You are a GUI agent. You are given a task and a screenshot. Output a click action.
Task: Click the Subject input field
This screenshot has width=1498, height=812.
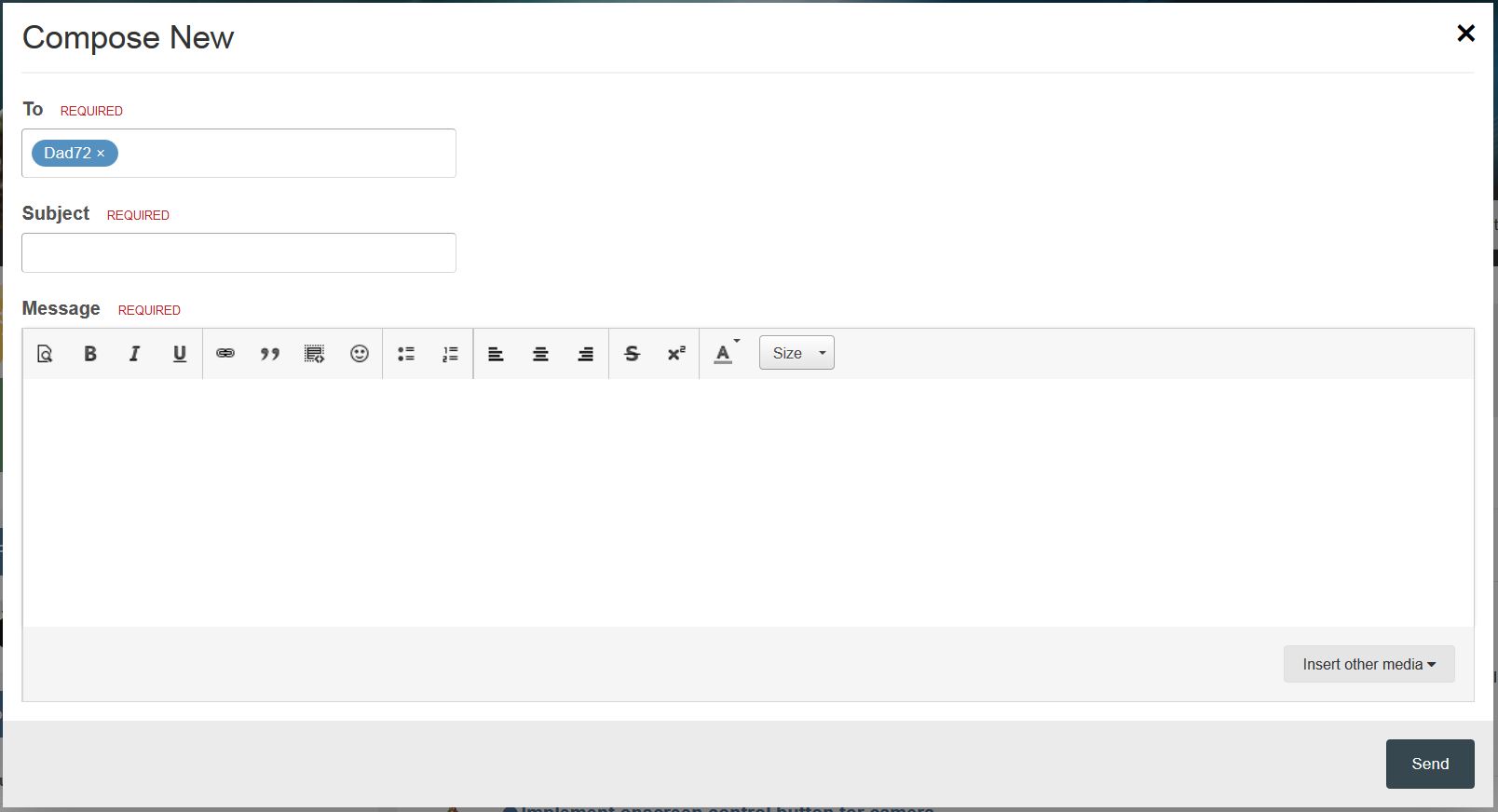(x=238, y=252)
